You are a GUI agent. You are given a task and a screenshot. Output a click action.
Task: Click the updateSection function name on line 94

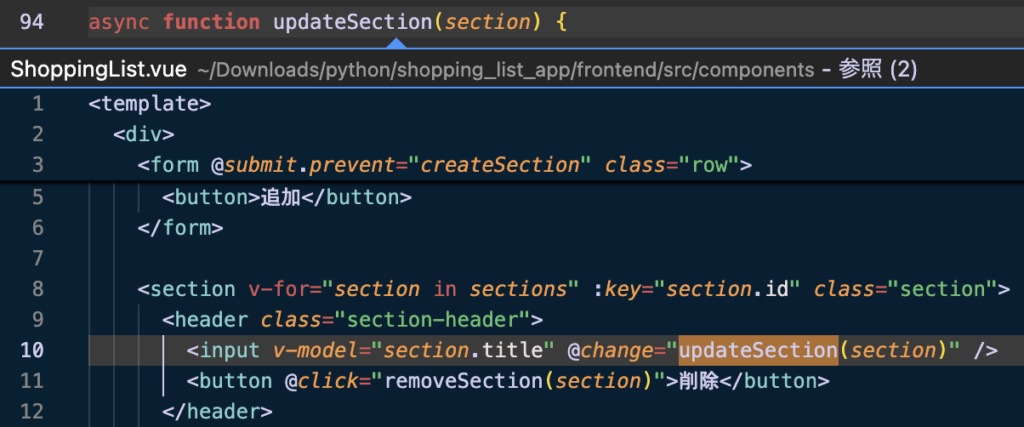tap(353, 22)
